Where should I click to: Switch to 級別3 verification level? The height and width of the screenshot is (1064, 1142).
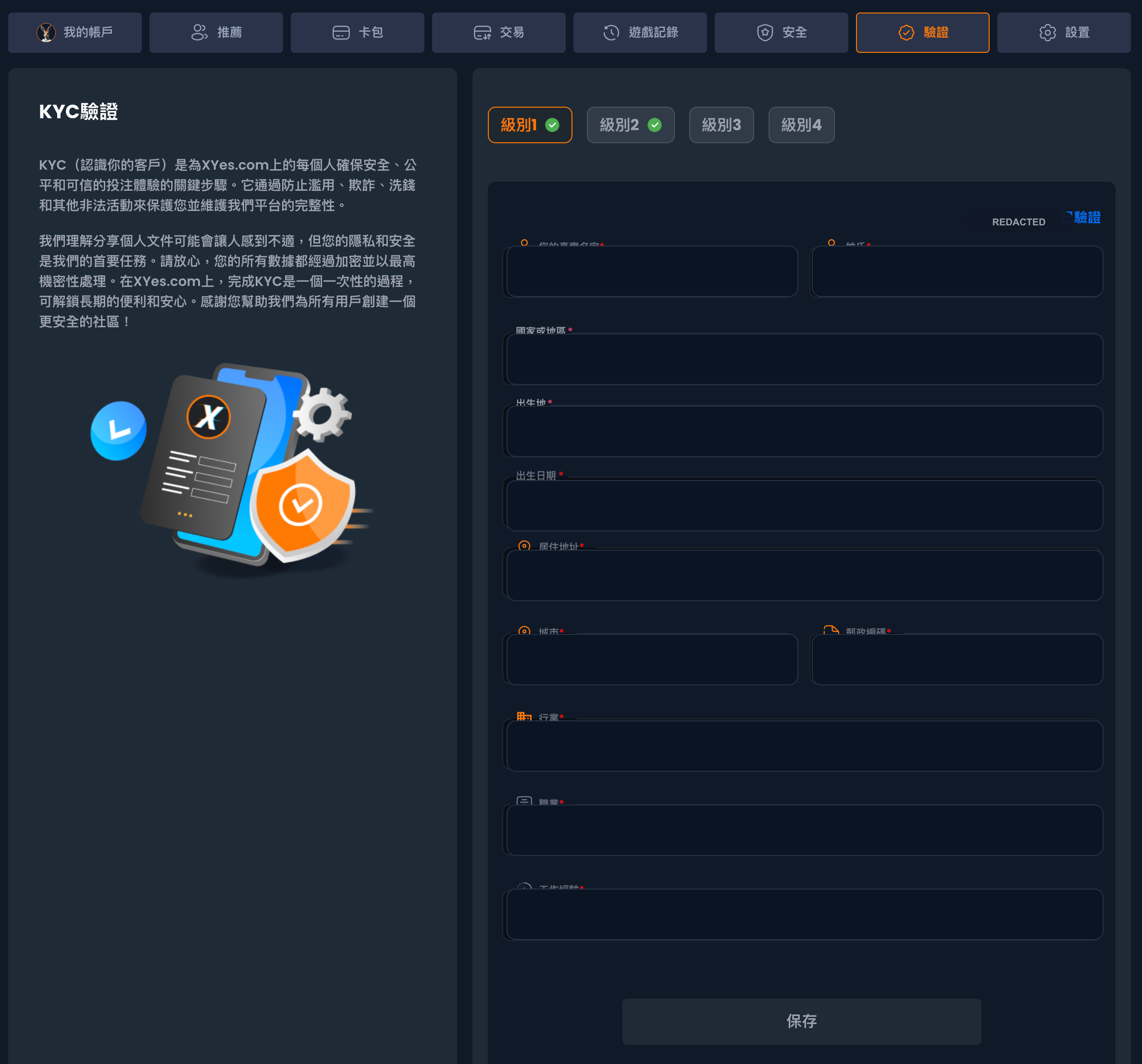pyautogui.click(x=721, y=124)
